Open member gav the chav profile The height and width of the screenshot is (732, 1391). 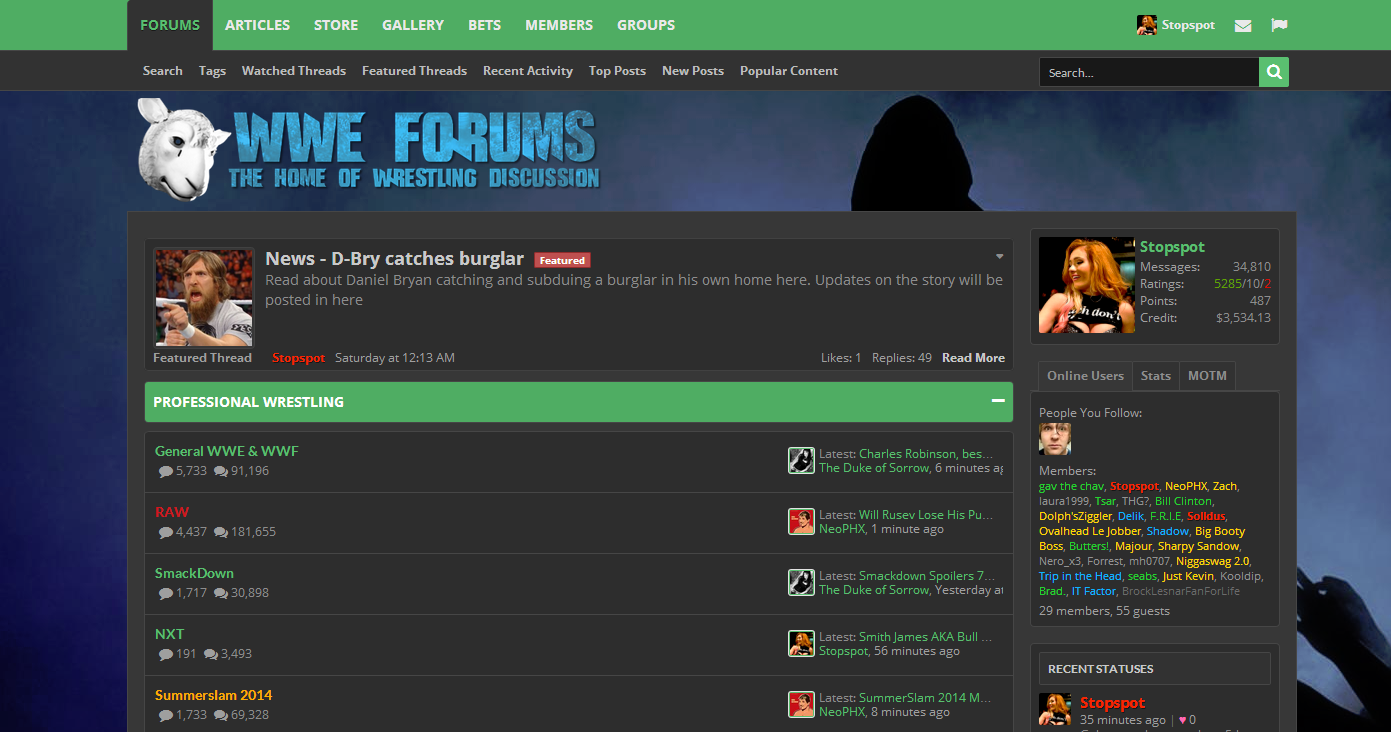(1071, 486)
